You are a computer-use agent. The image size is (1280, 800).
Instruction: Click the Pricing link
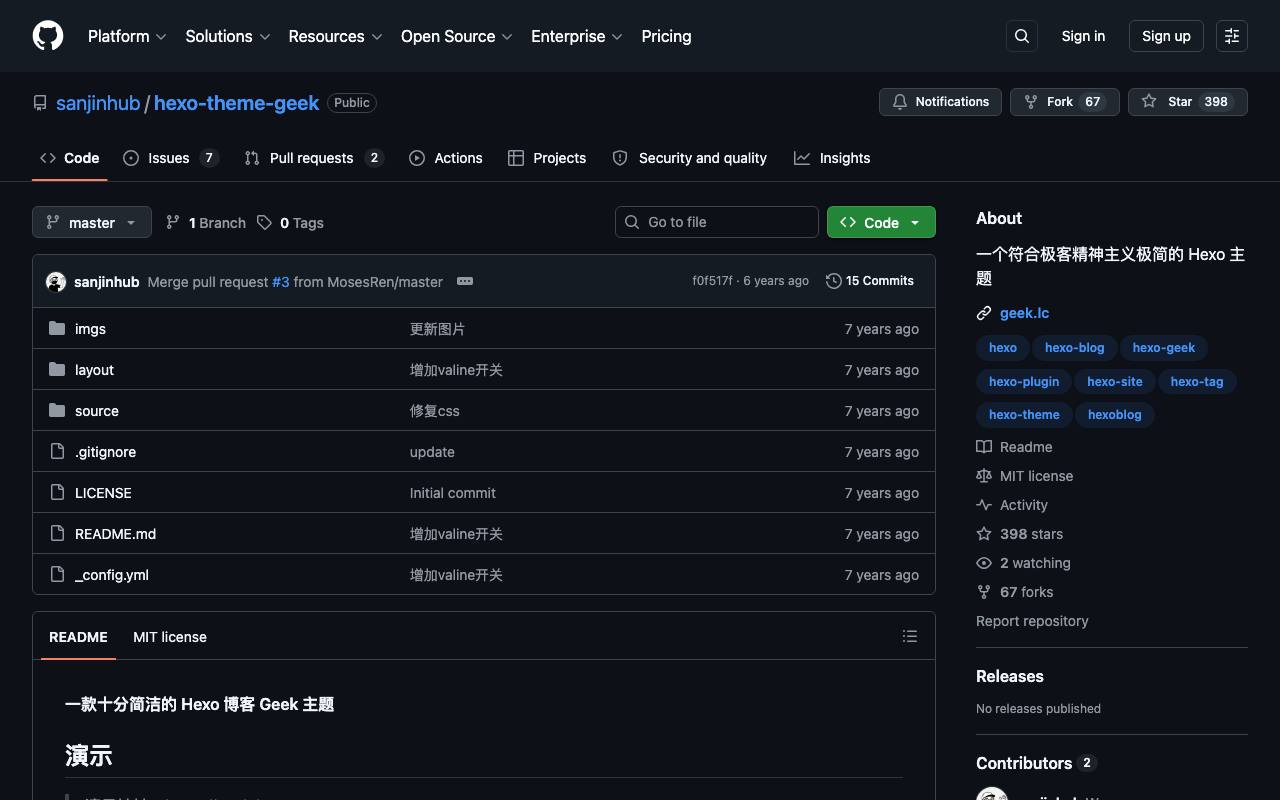coord(666,36)
